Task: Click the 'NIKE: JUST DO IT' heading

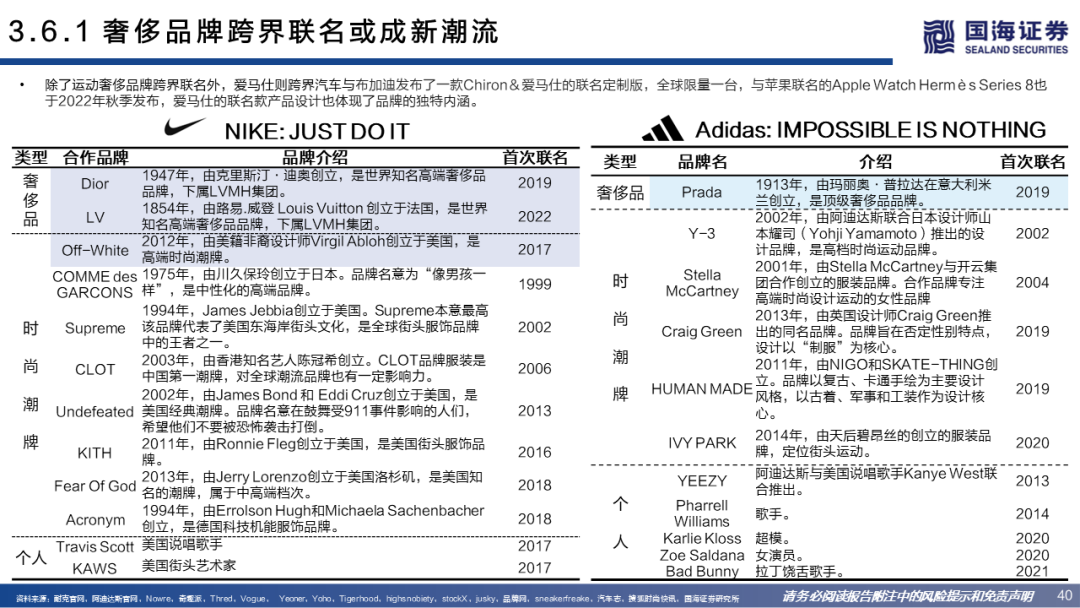Action: (x=317, y=131)
